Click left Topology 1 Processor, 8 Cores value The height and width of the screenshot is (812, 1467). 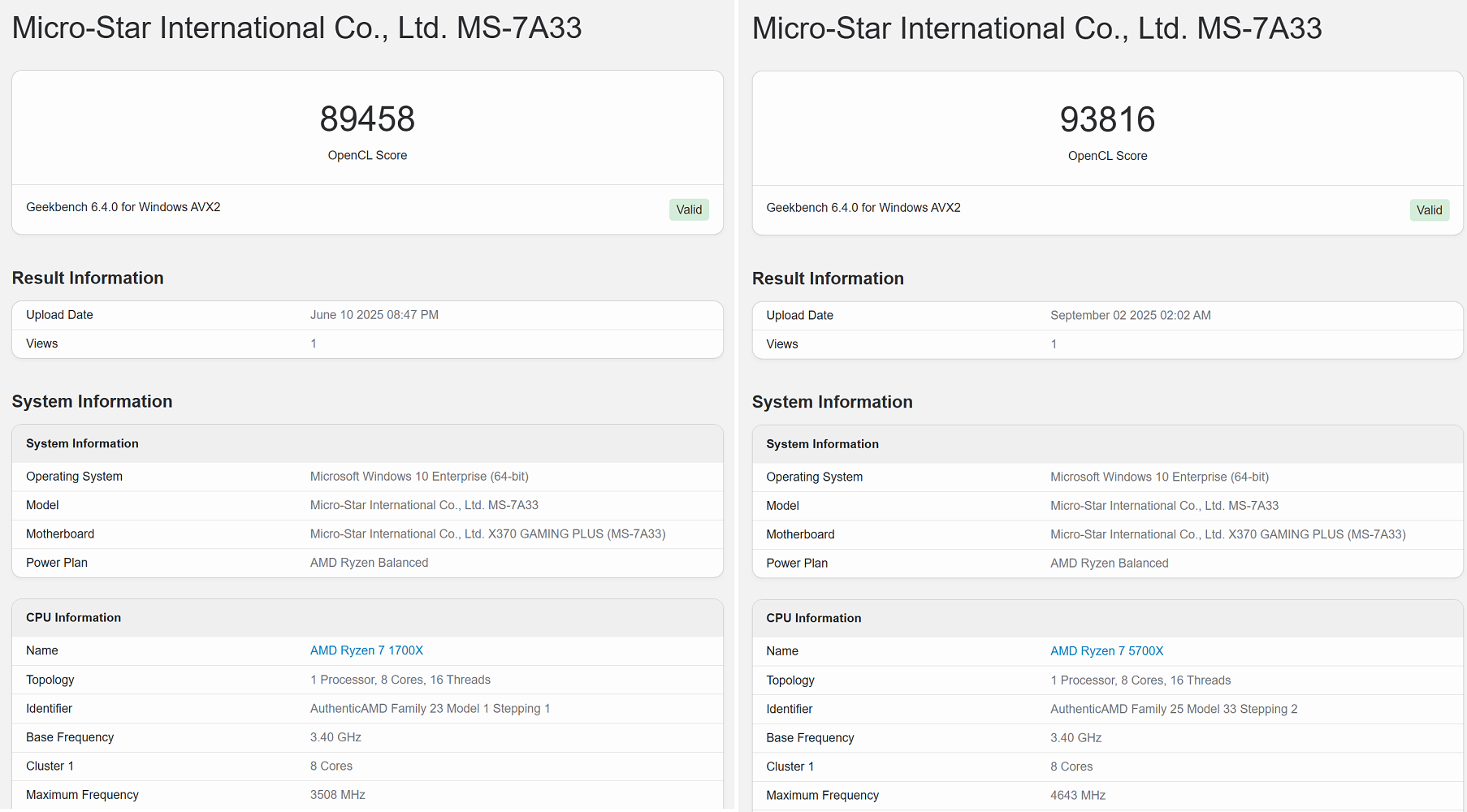[x=400, y=680]
